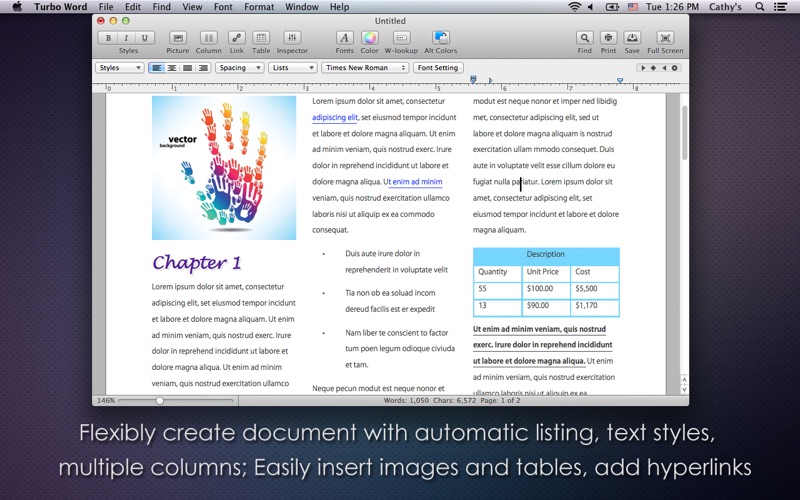Click the battery status icon
This screenshot has width=800, height=500.
[x=612, y=7]
